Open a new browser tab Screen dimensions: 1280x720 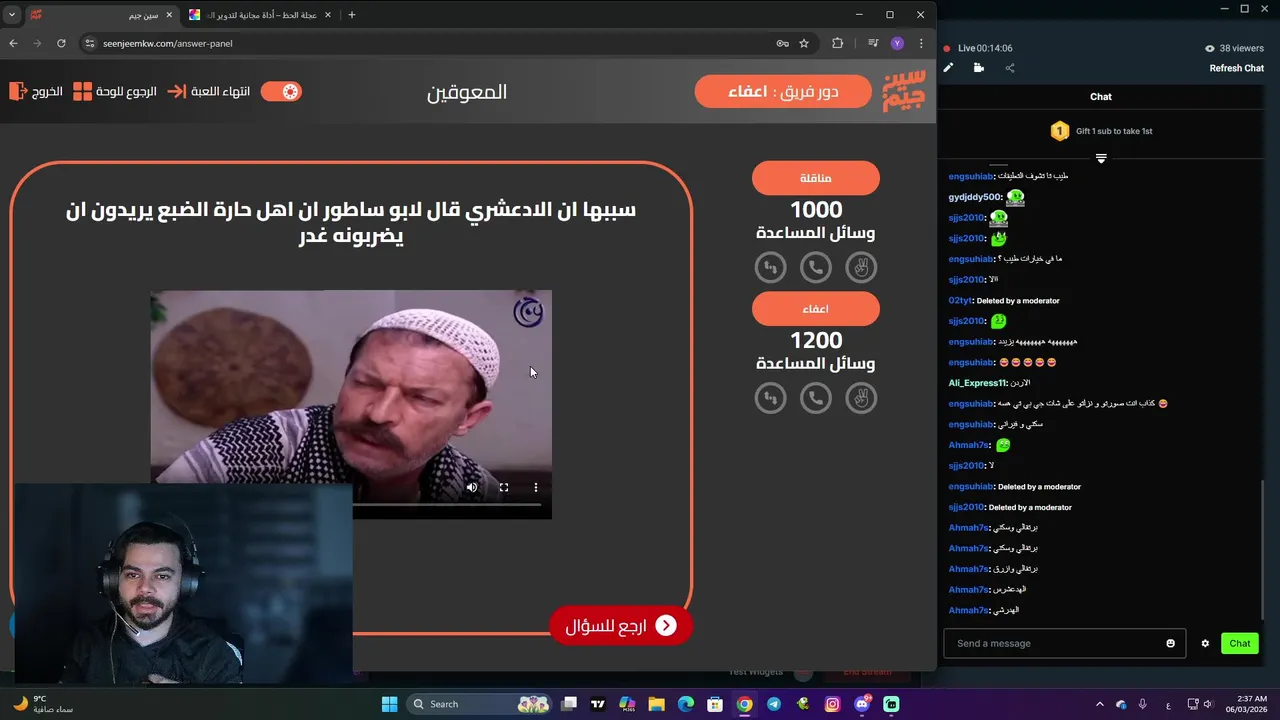pos(351,15)
